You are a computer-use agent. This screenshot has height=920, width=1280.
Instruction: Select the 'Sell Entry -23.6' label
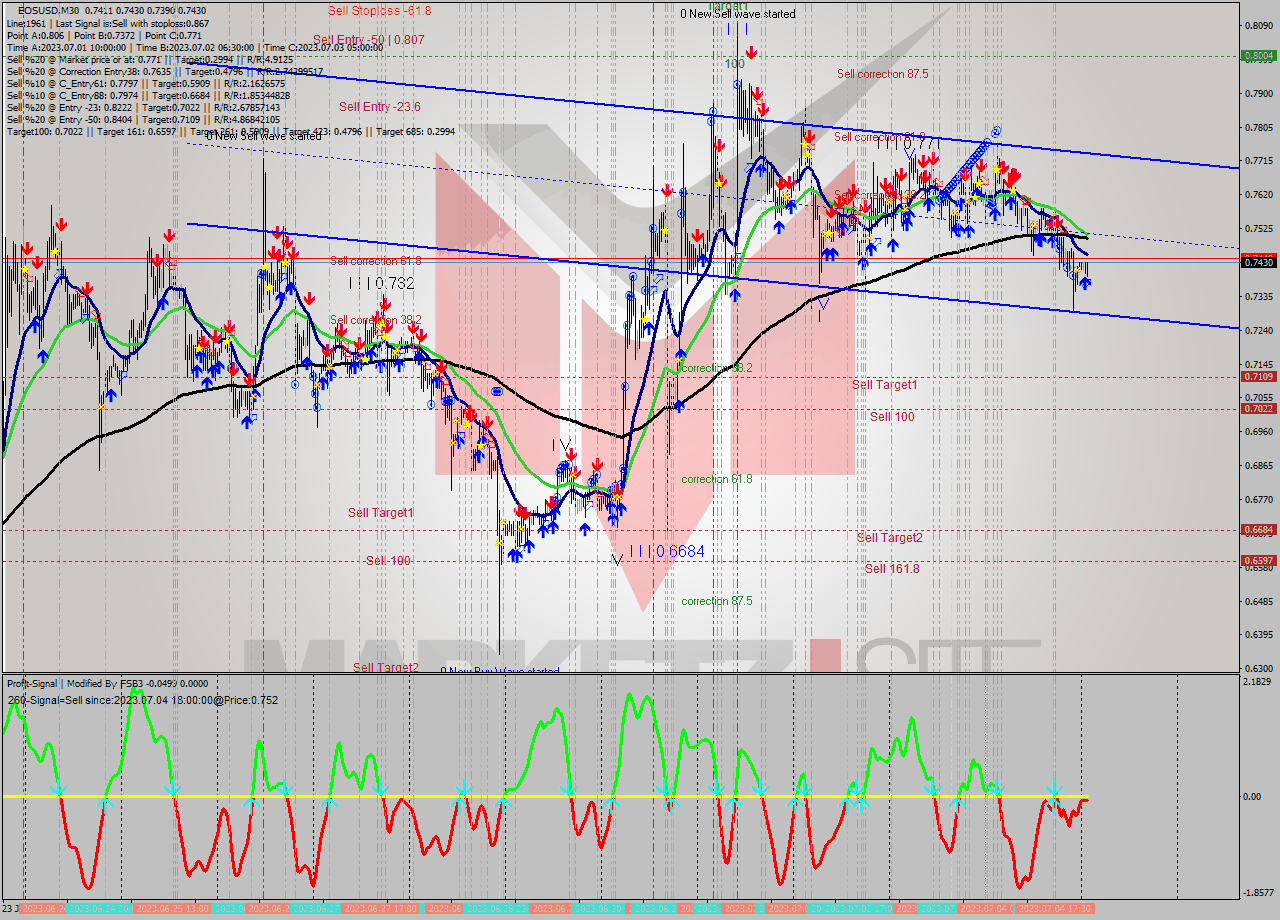[379, 106]
